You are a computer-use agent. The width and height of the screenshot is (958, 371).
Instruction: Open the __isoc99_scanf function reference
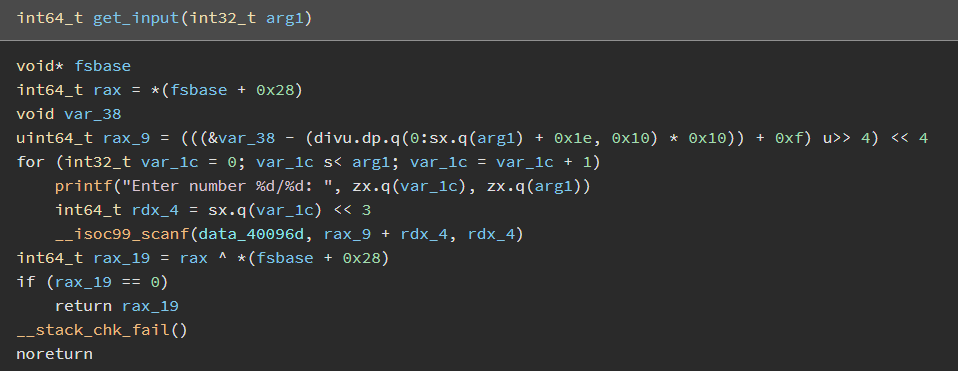click(x=122, y=234)
